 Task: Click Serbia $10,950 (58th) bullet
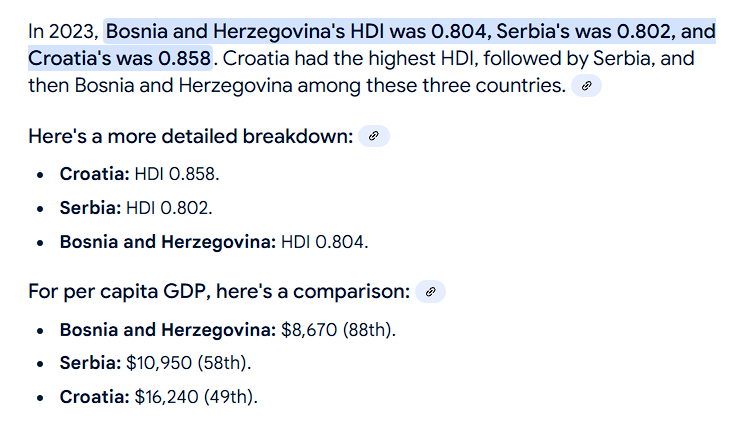tap(155, 363)
